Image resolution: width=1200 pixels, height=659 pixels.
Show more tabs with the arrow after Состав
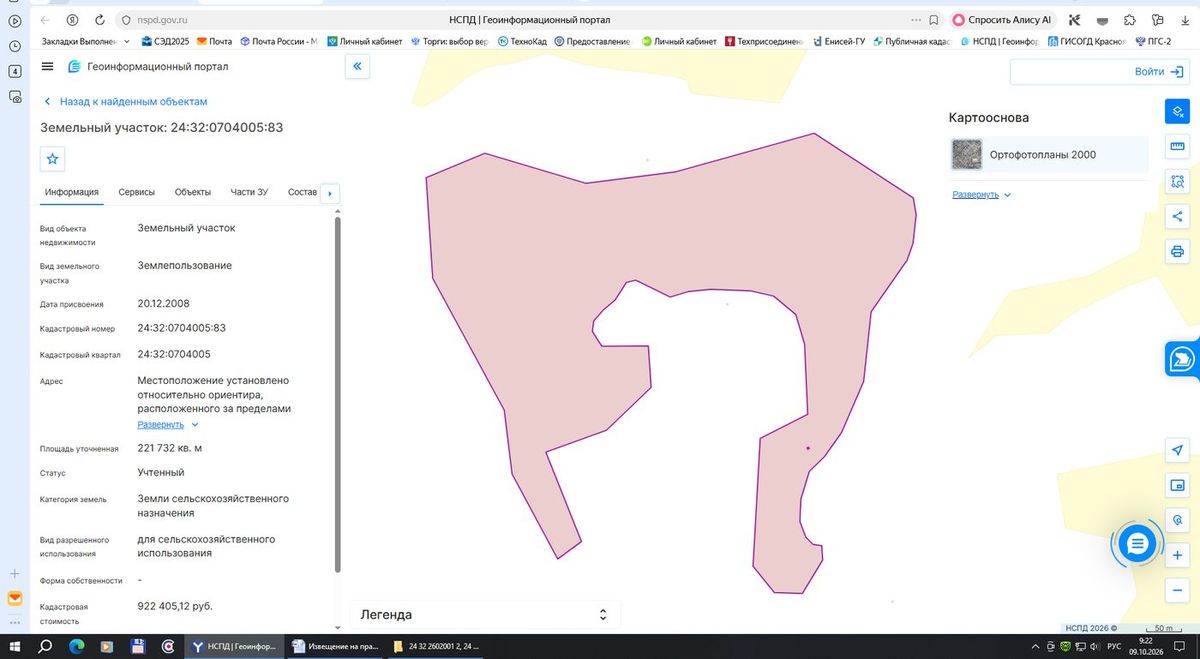[x=330, y=193]
